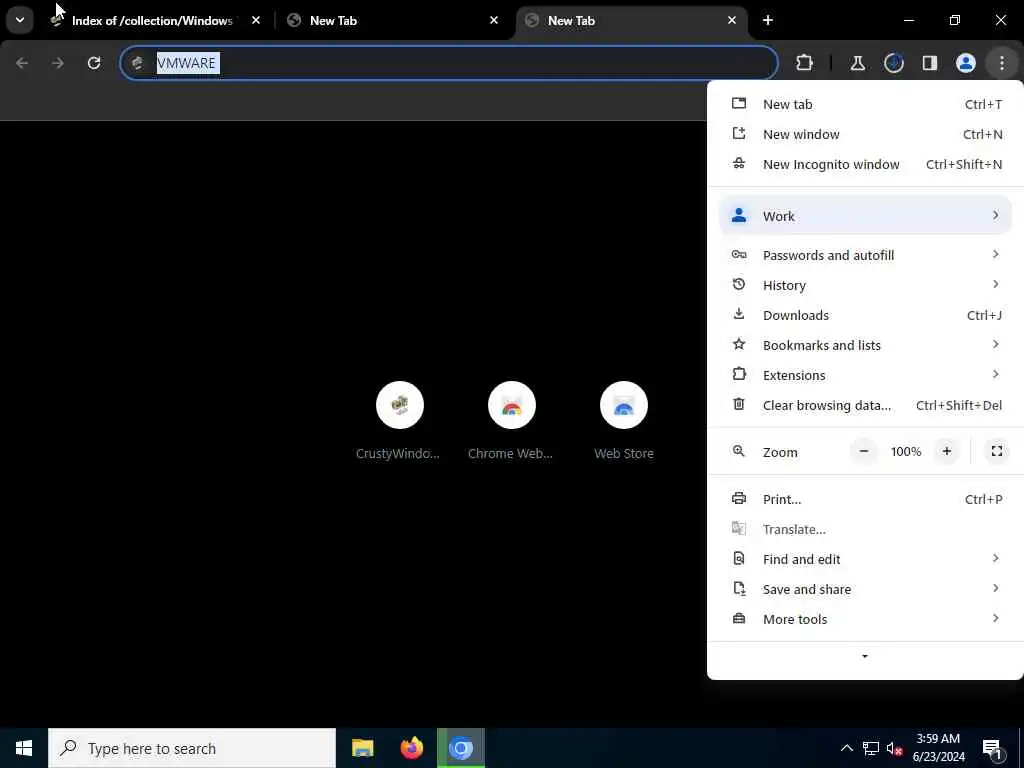1024x768 pixels.
Task: Expand the Extensions submenu
Action: tap(865, 375)
